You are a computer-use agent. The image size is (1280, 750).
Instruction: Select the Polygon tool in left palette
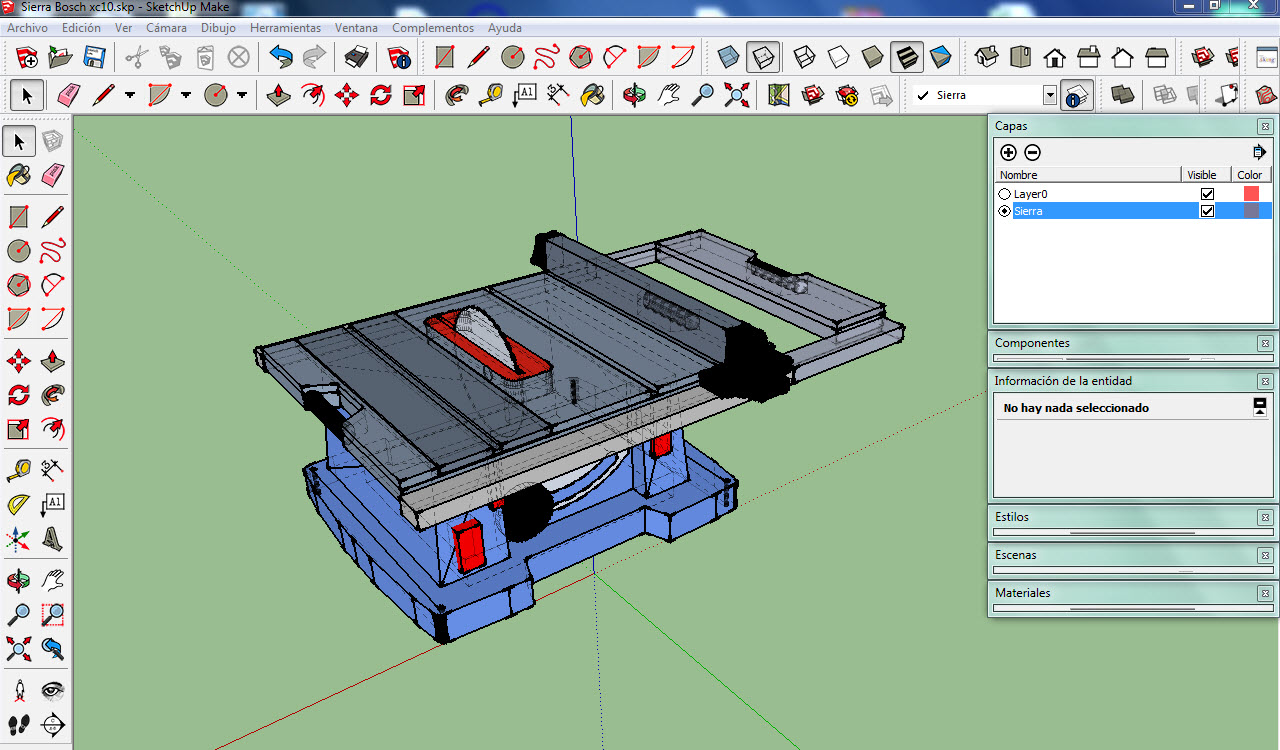point(18,285)
